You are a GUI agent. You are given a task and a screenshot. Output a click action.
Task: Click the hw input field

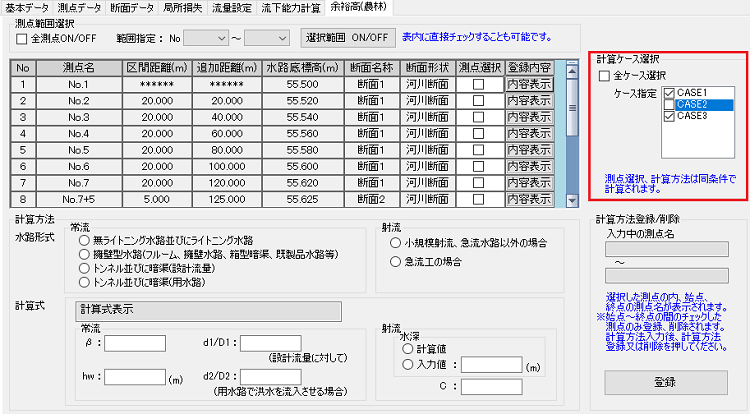click(135, 376)
